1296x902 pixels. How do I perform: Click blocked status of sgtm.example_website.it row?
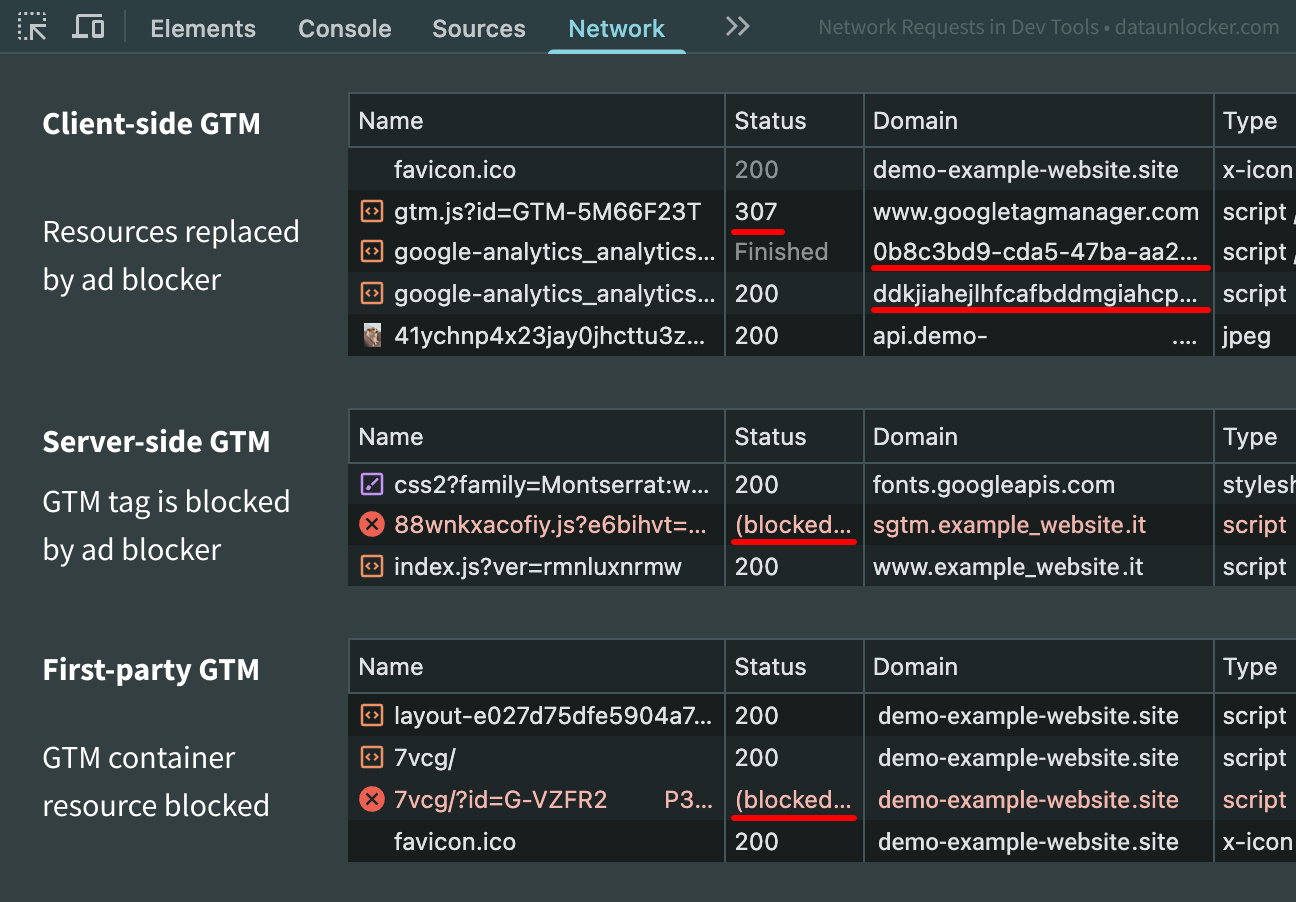coord(793,525)
